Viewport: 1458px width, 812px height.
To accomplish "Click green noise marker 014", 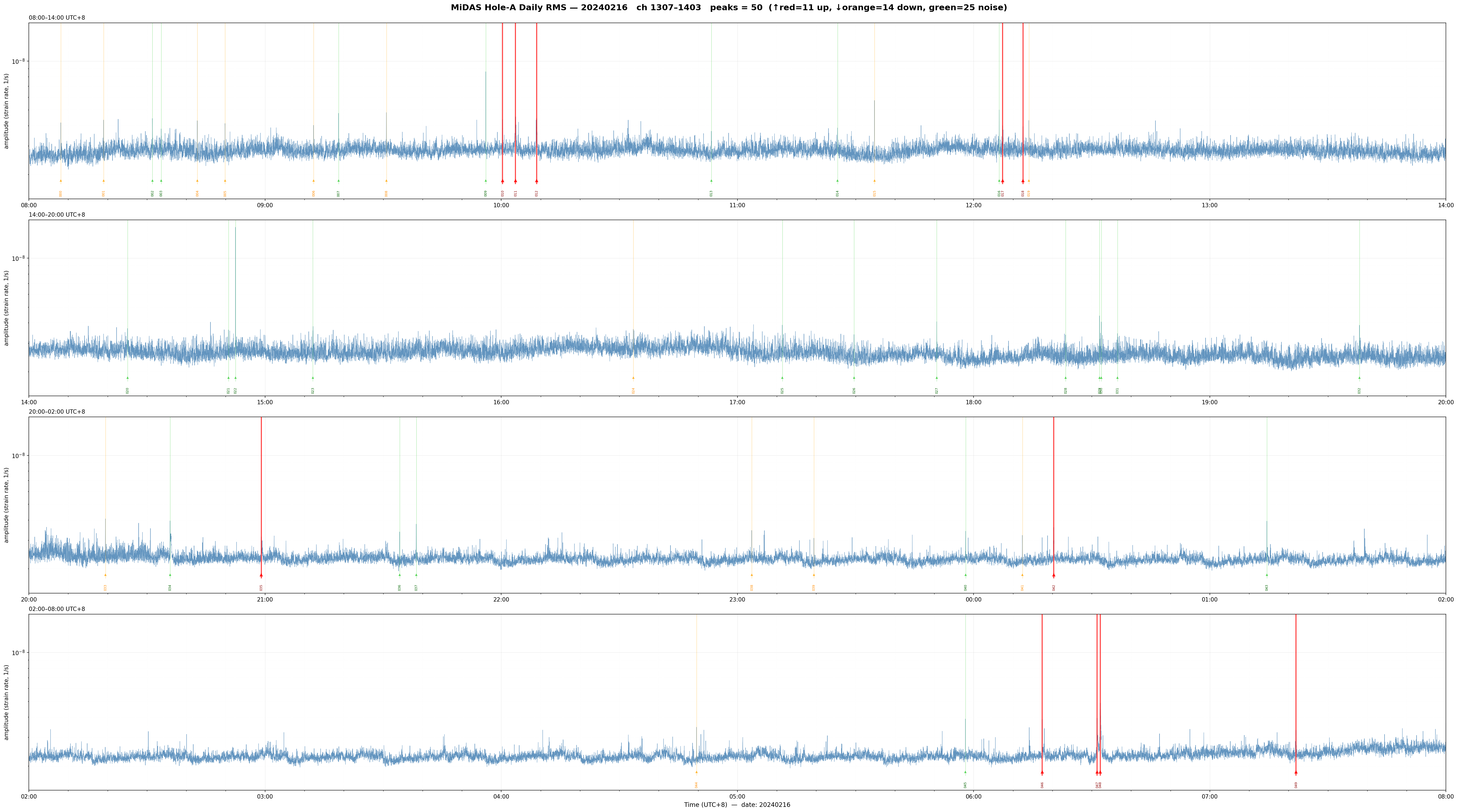I will coord(838,181).
